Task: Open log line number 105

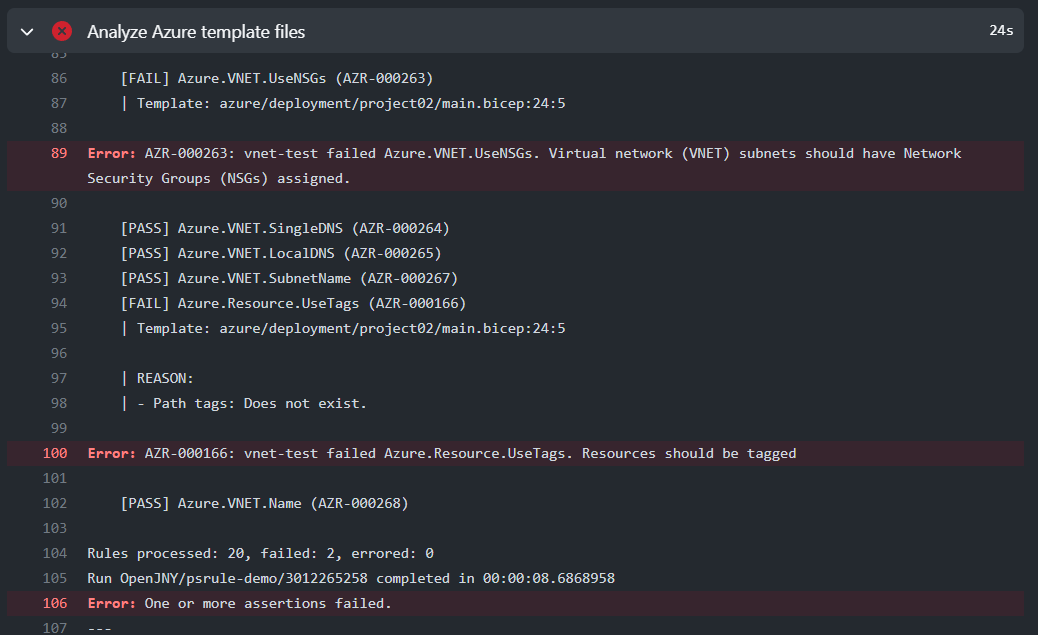Action: (55, 578)
